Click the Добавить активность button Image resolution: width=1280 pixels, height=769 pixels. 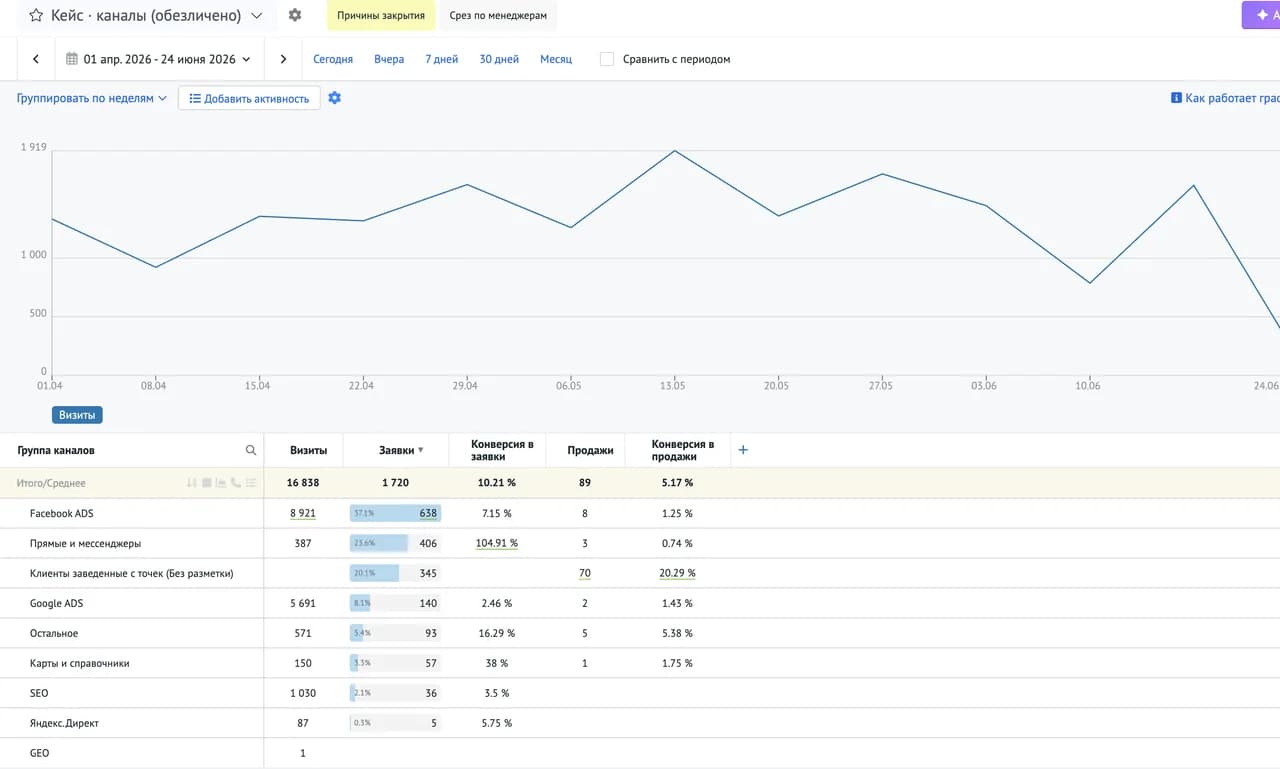(249, 98)
